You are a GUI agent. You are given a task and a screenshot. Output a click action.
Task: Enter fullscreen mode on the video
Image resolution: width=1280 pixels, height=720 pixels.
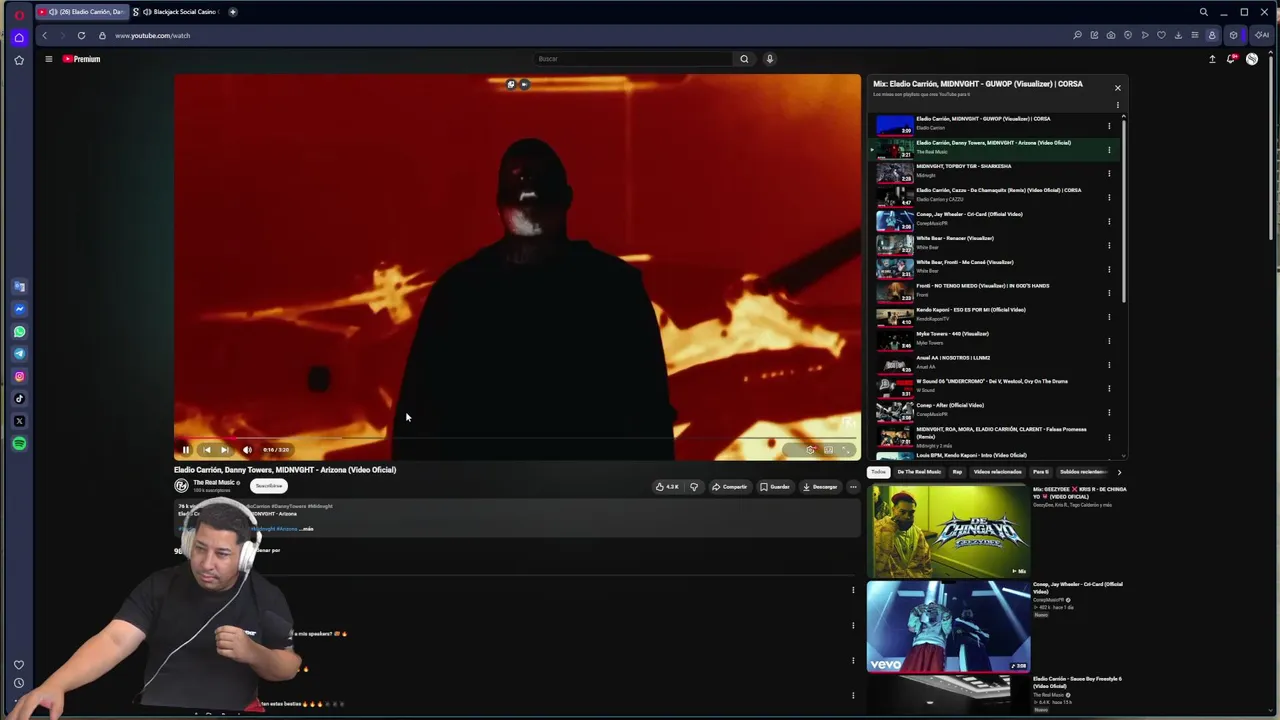coord(847,450)
